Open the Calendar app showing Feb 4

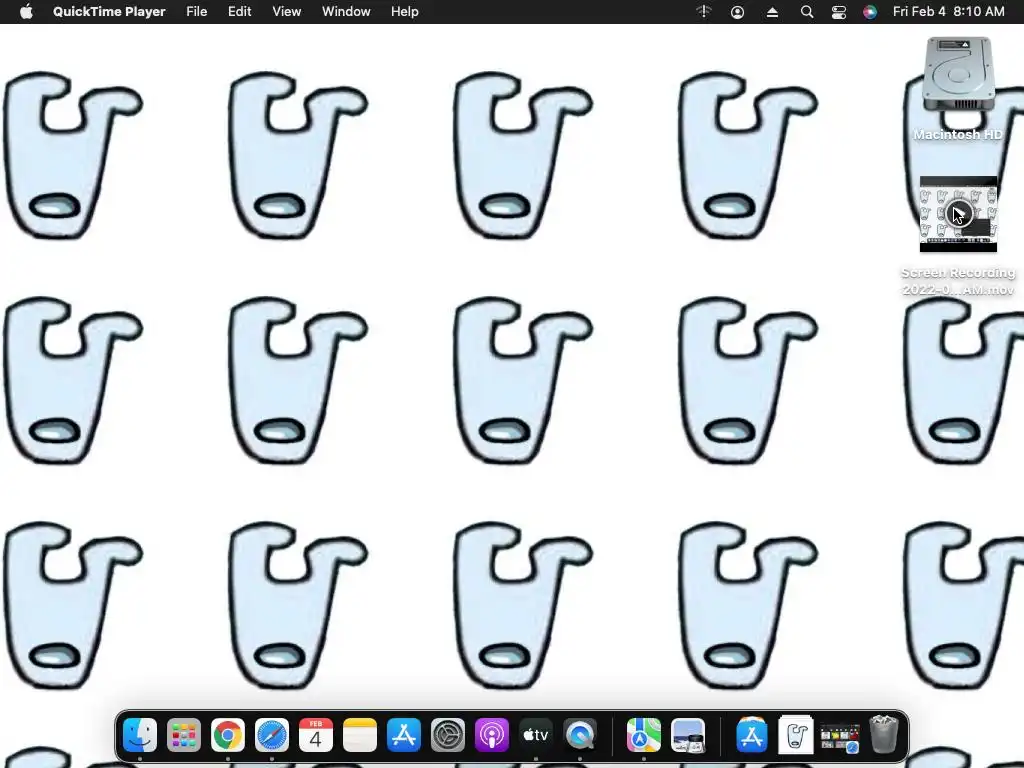pyautogui.click(x=315, y=735)
